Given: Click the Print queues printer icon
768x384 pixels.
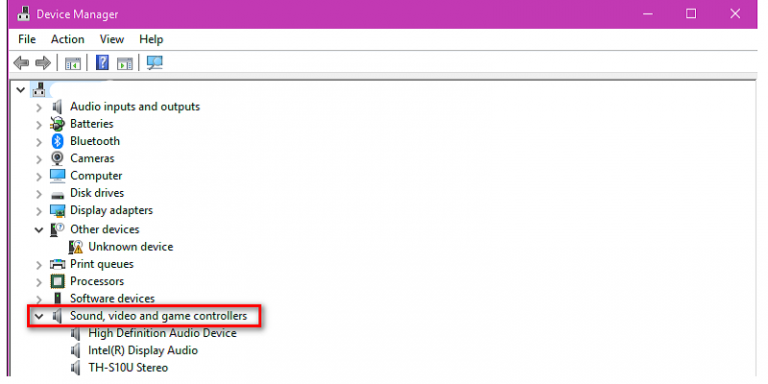Looking at the screenshot, I should (57, 264).
